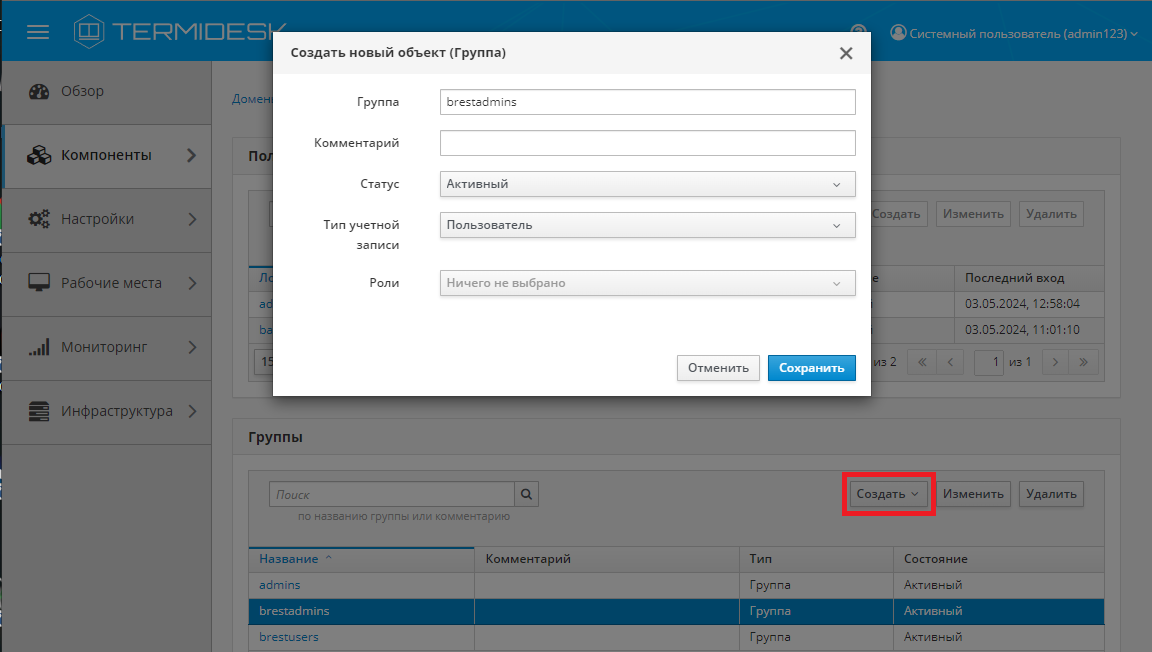Open Создать dropdown in Группы section
Image resolution: width=1152 pixels, height=652 pixels.
888,494
